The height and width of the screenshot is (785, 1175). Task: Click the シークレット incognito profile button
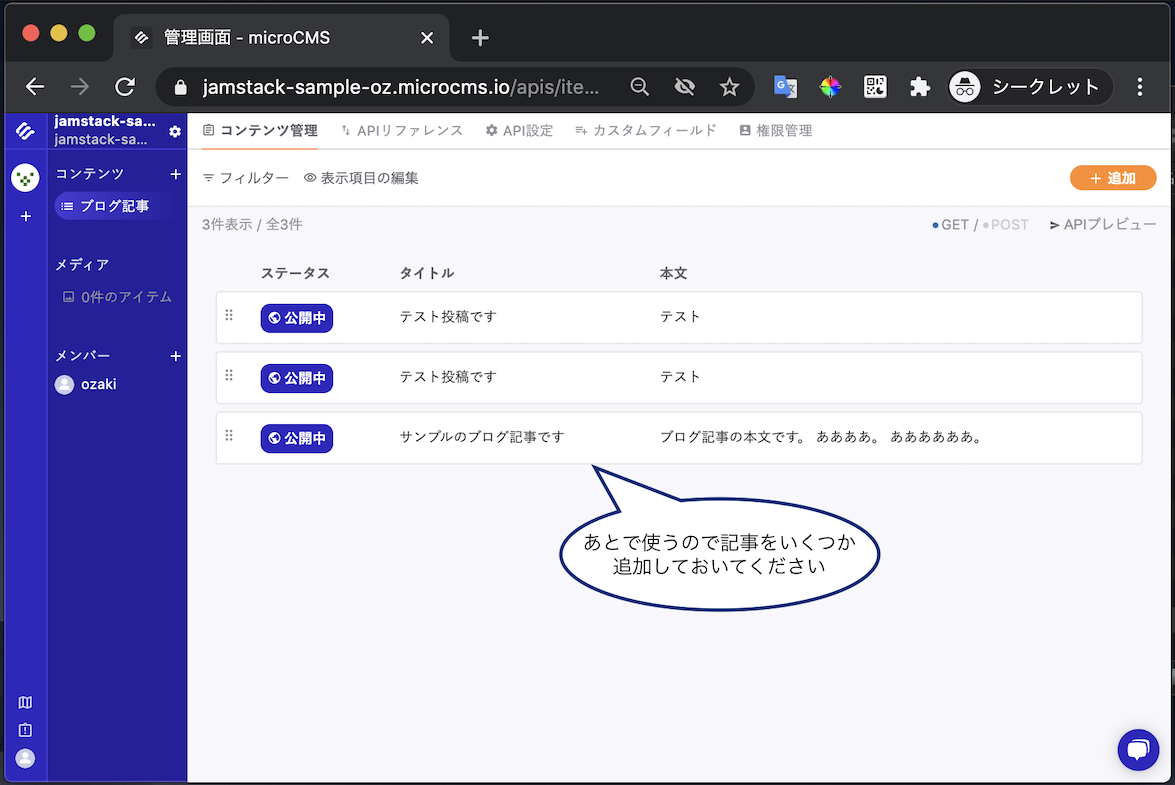pyautogui.click(x=1030, y=87)
